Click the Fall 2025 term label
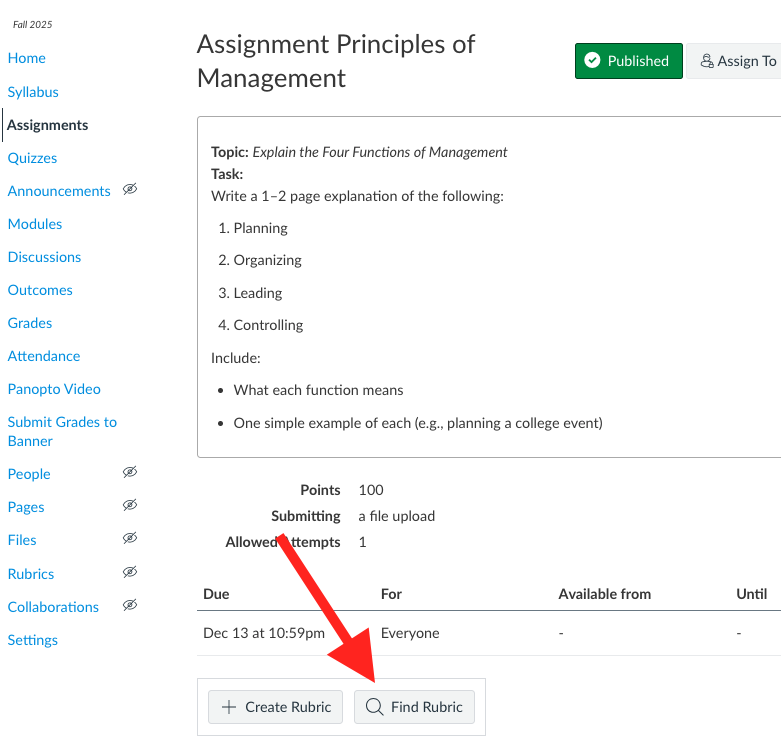The height and width of the screenshot is (748, 781). tap(32, 24)
